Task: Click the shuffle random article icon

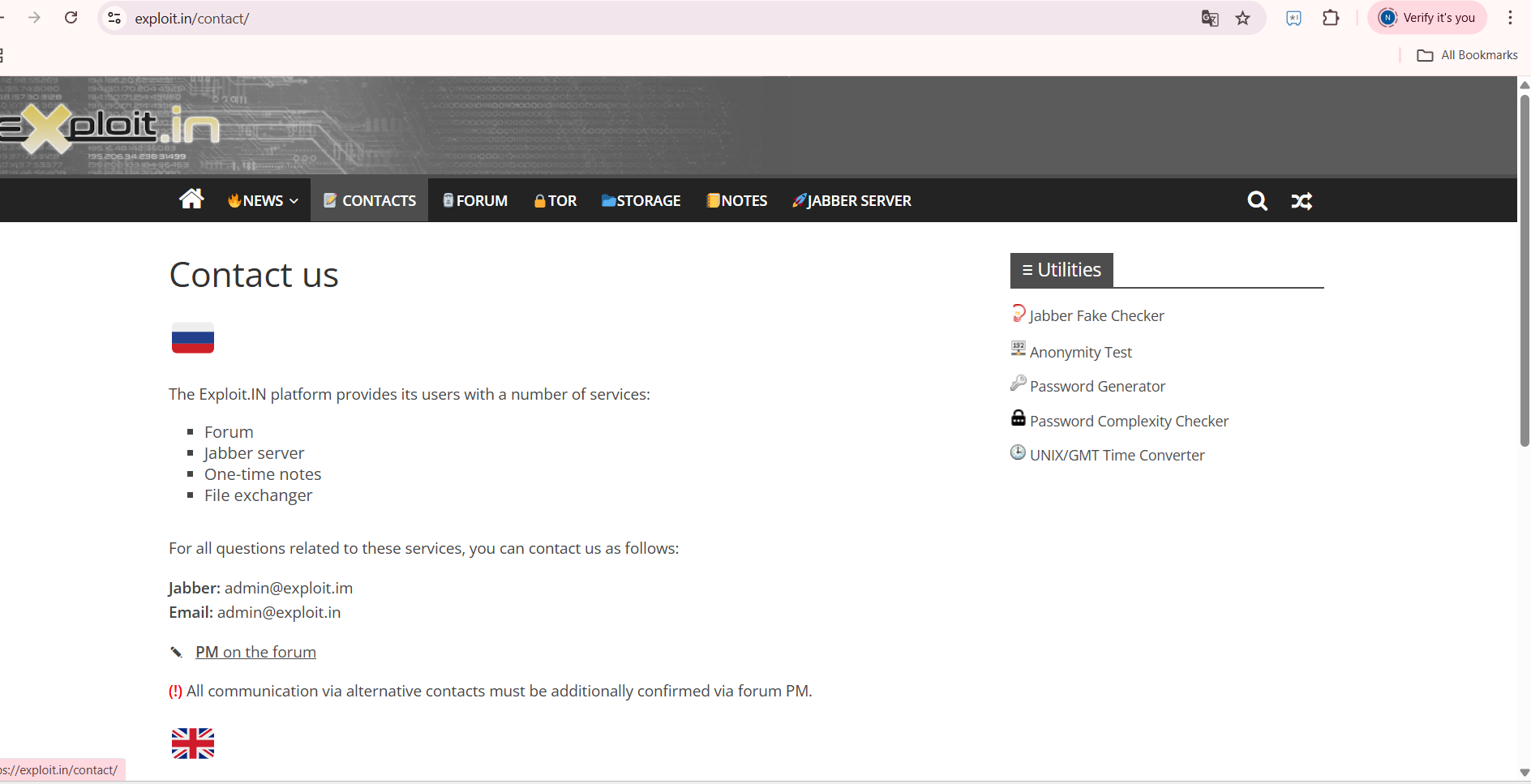Action: point(1302,201)
